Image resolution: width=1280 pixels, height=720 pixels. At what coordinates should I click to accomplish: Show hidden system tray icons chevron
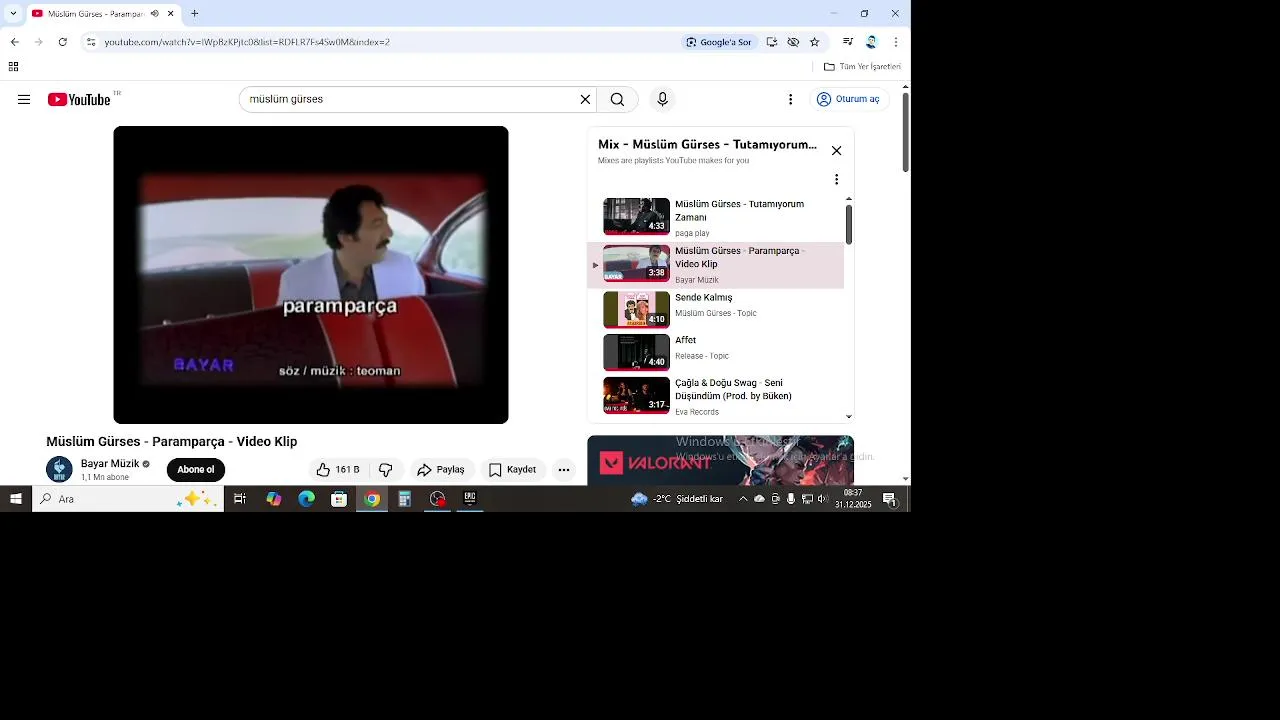pyautogui.click(x=743, y=499)
